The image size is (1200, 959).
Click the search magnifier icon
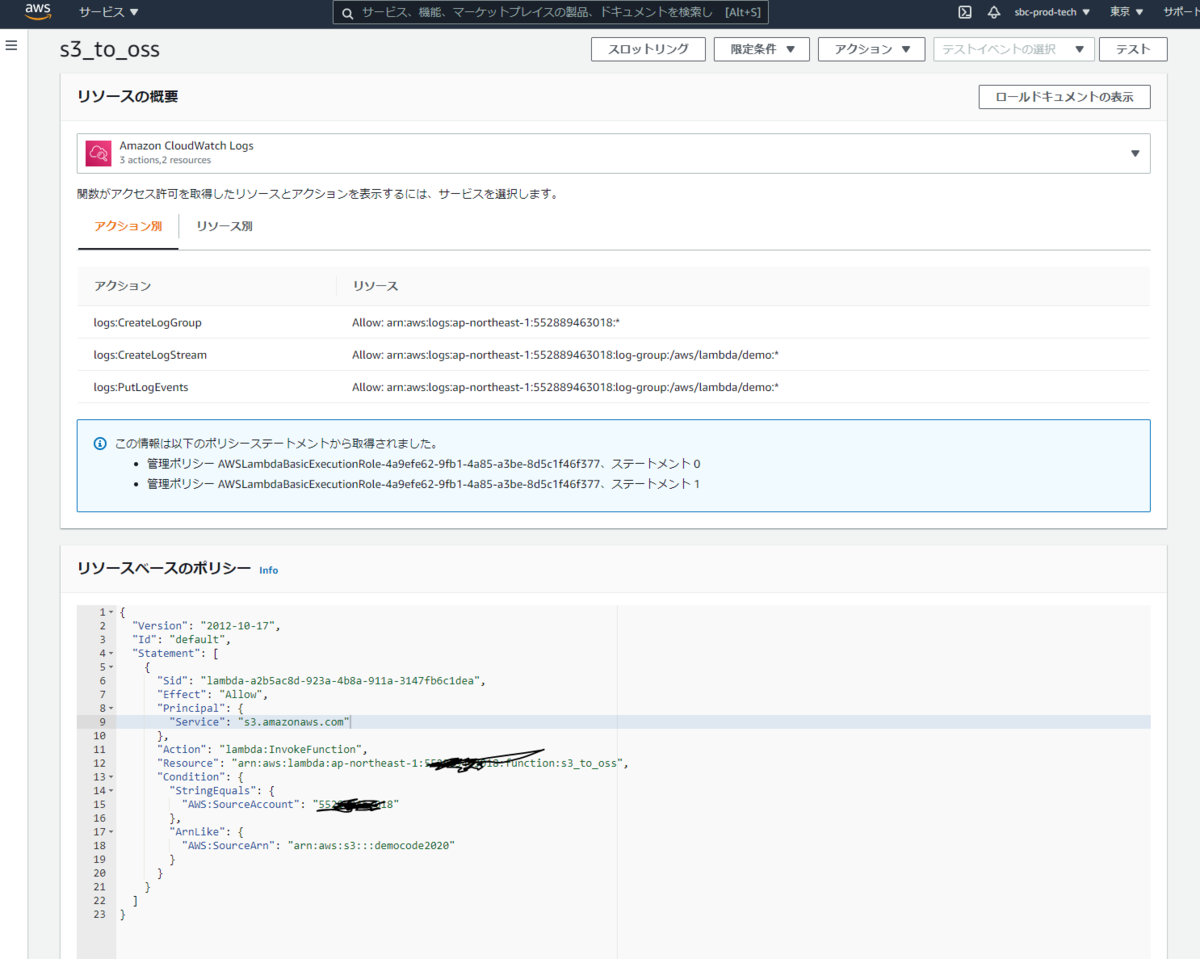347,13
